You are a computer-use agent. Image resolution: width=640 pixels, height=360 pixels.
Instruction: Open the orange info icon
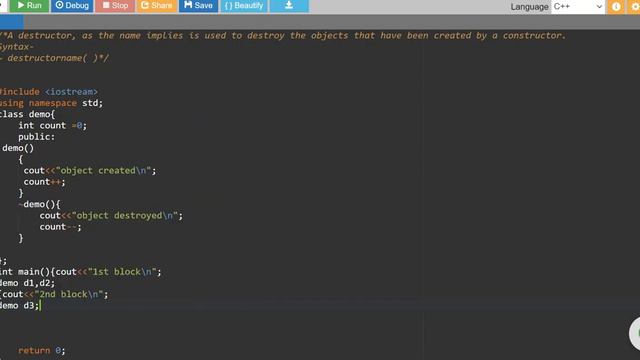[616, 7]
